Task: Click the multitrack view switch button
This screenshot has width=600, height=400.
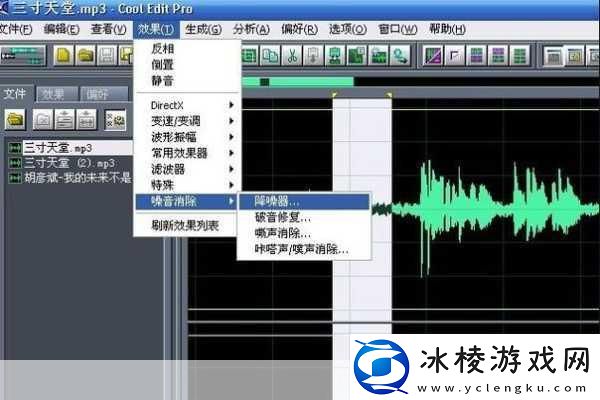Action: [23, 56]
